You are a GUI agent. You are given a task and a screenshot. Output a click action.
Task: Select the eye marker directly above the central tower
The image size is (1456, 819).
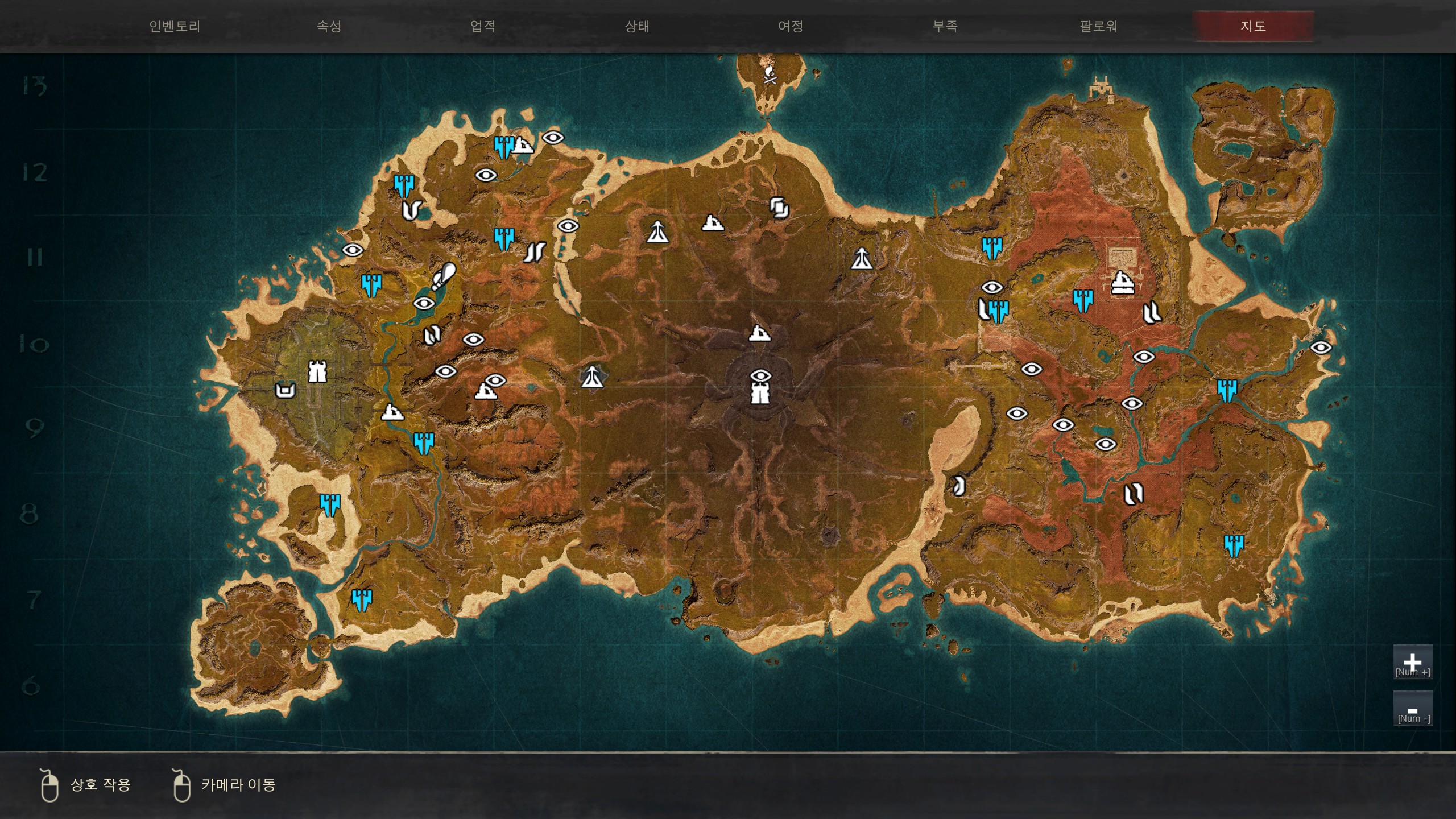click(760, 375)
